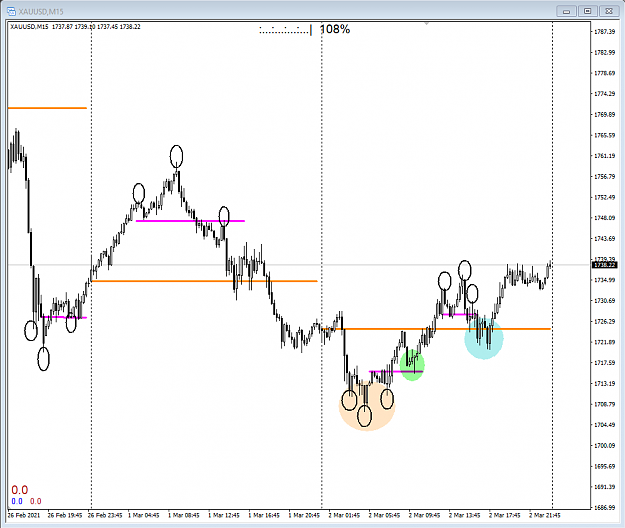This screenshot has width=625, height=528.
Task: Click the 1 Mar 04:45 time label
Action: tap(143, 515)
